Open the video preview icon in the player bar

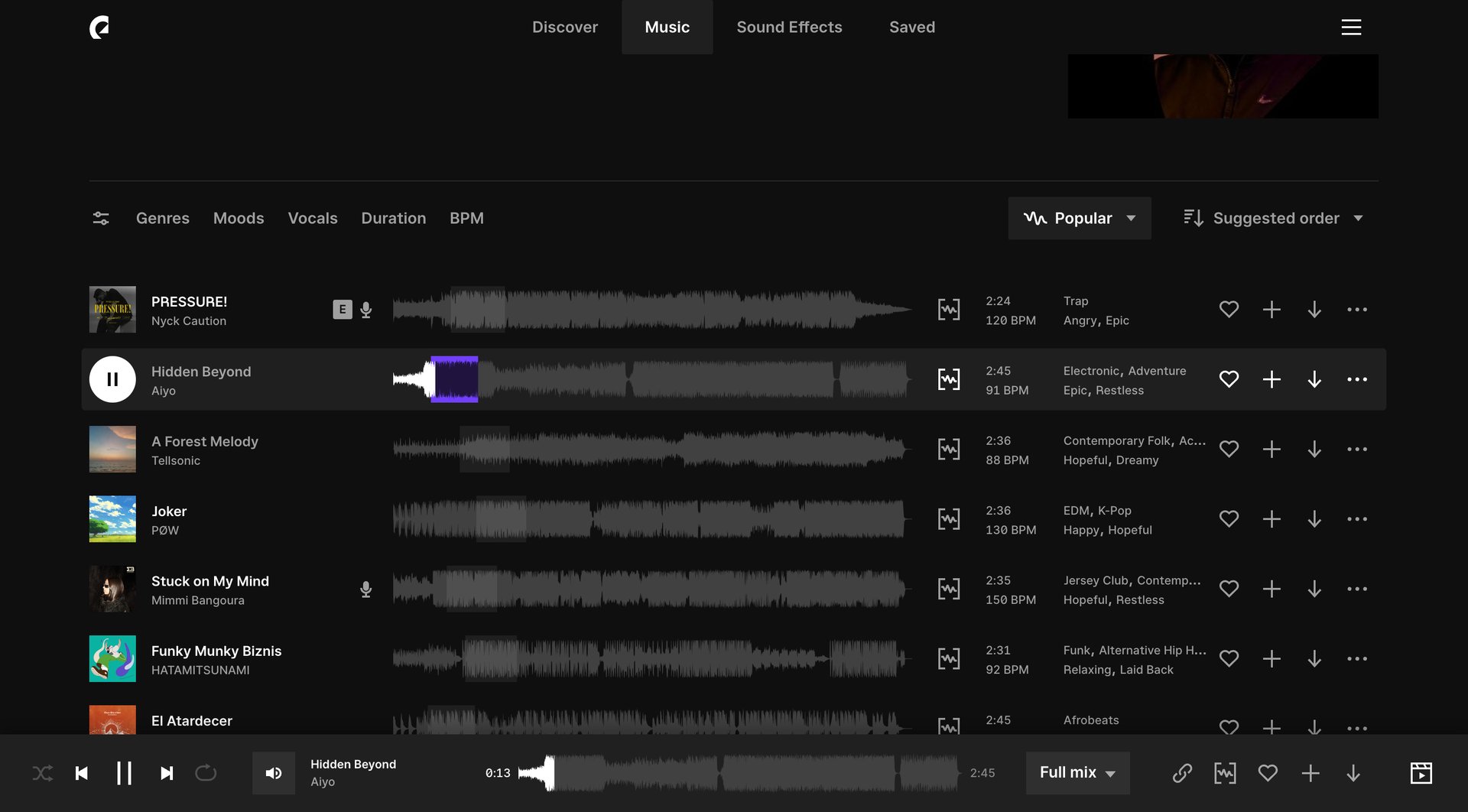click(1421, 773)
